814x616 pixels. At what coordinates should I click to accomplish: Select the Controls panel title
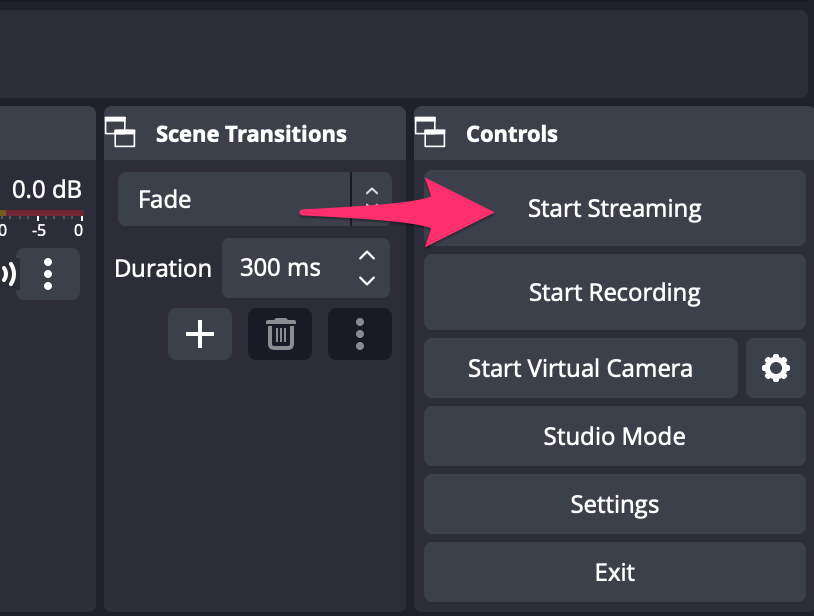pos(512,134)
